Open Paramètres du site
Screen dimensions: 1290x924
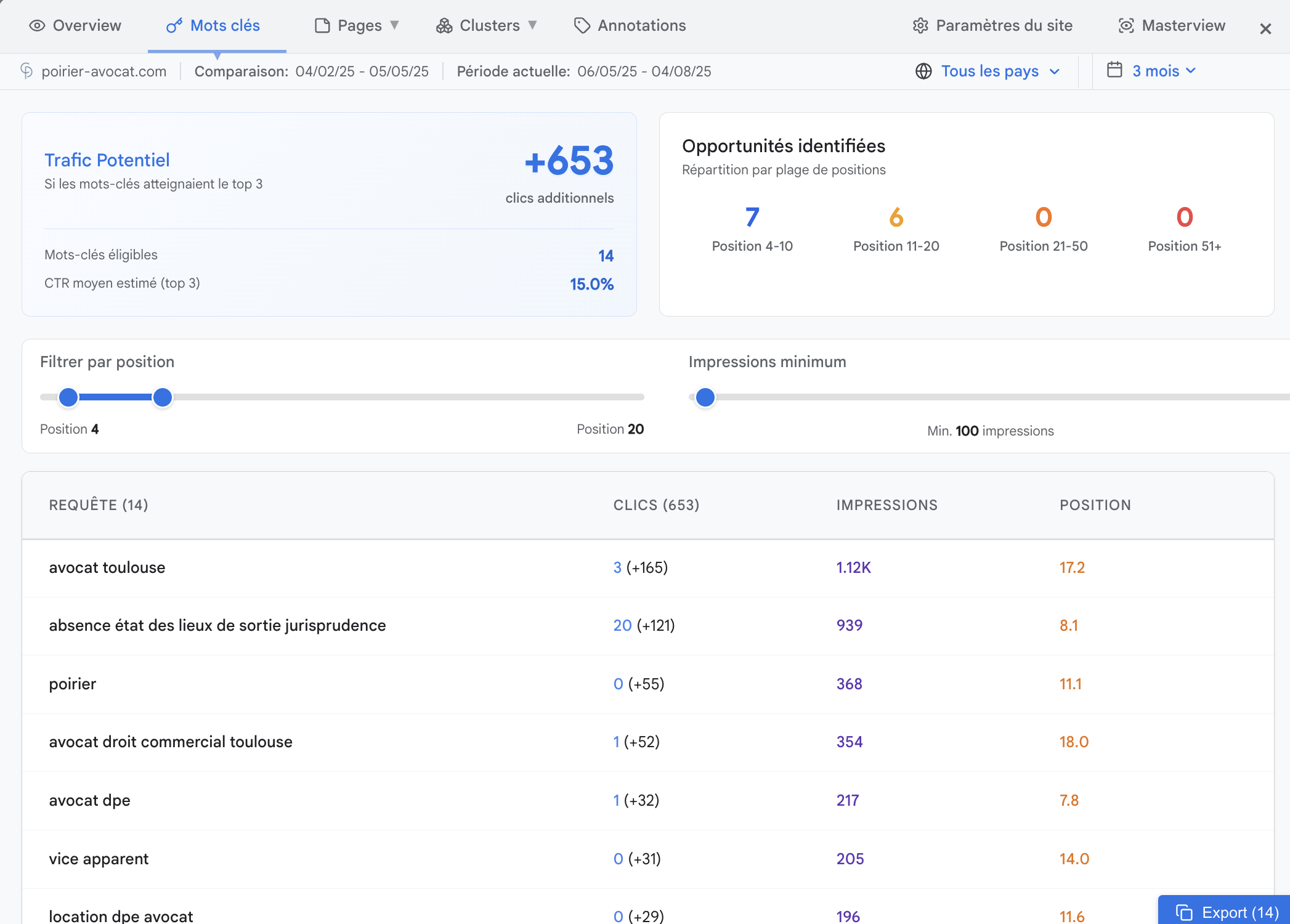[992, 25]
